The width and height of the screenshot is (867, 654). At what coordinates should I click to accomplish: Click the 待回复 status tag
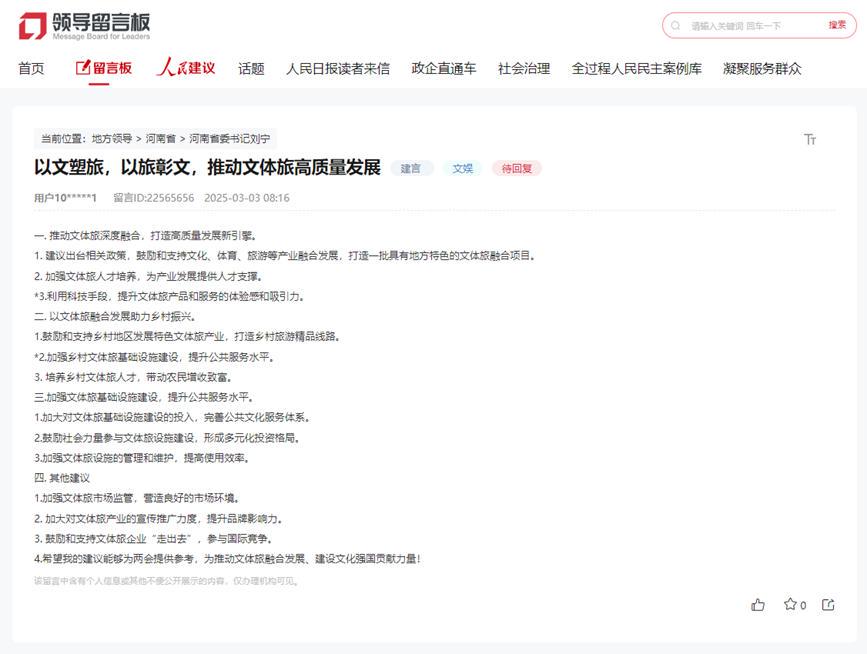point(516,168)
